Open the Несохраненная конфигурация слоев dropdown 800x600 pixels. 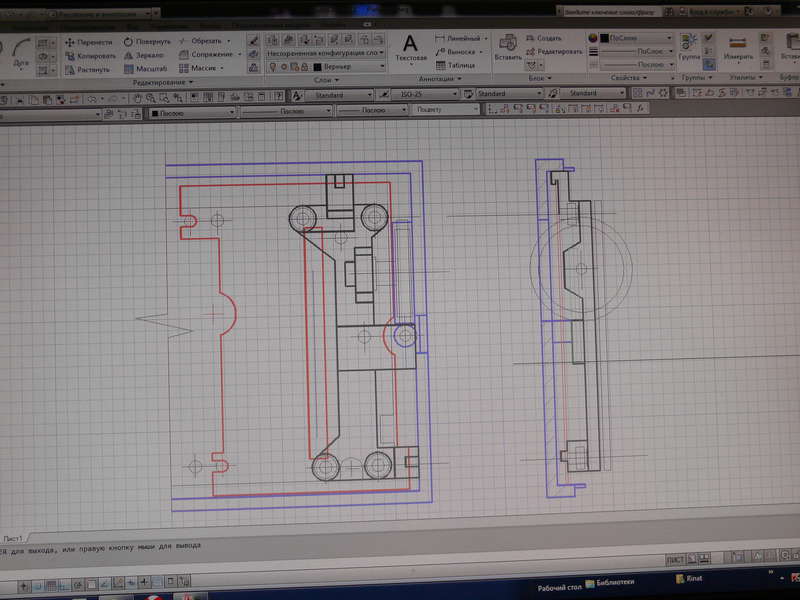(325, 53)
